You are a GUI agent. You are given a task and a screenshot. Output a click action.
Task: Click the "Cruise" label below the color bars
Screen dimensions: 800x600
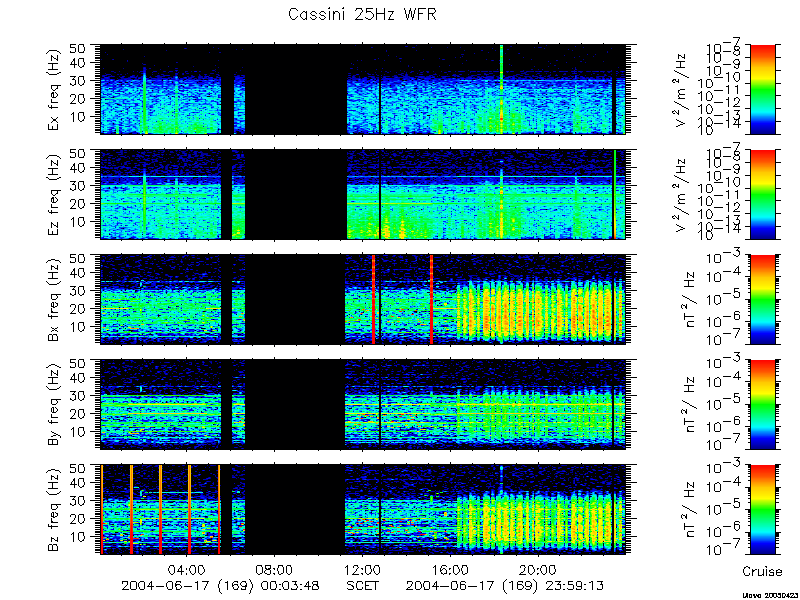click(x=762, y=571)
